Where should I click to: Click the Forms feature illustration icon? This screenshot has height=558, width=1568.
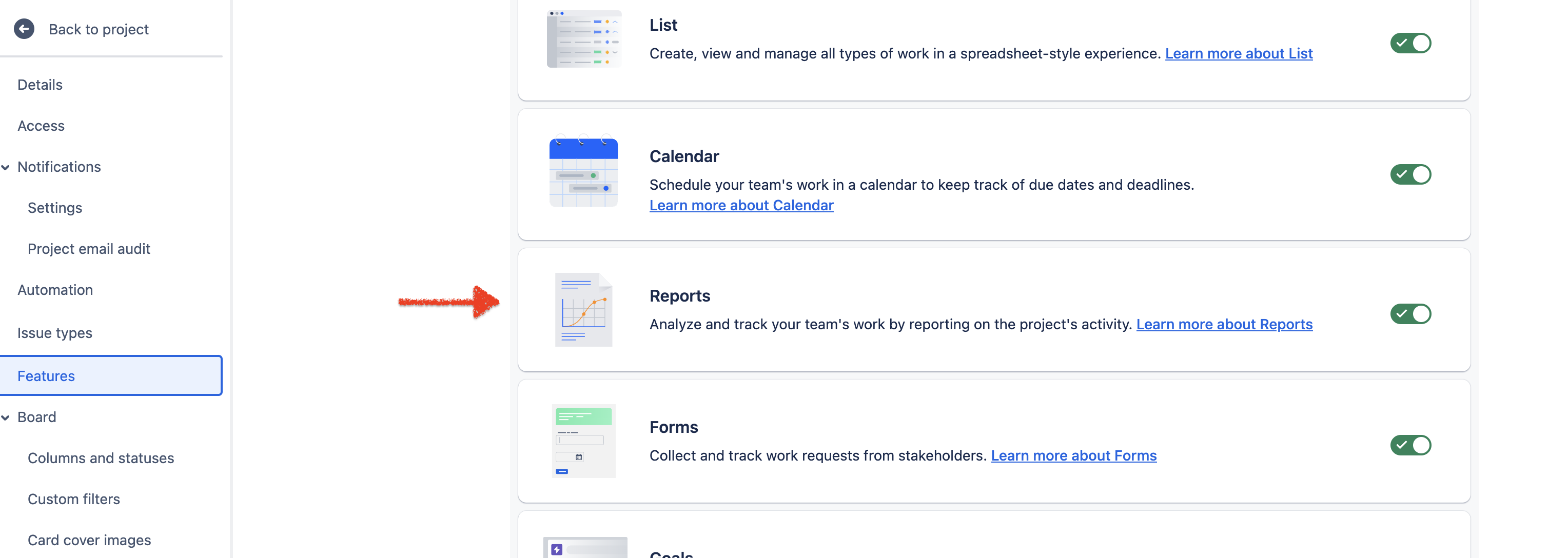[x=583, y=441]
